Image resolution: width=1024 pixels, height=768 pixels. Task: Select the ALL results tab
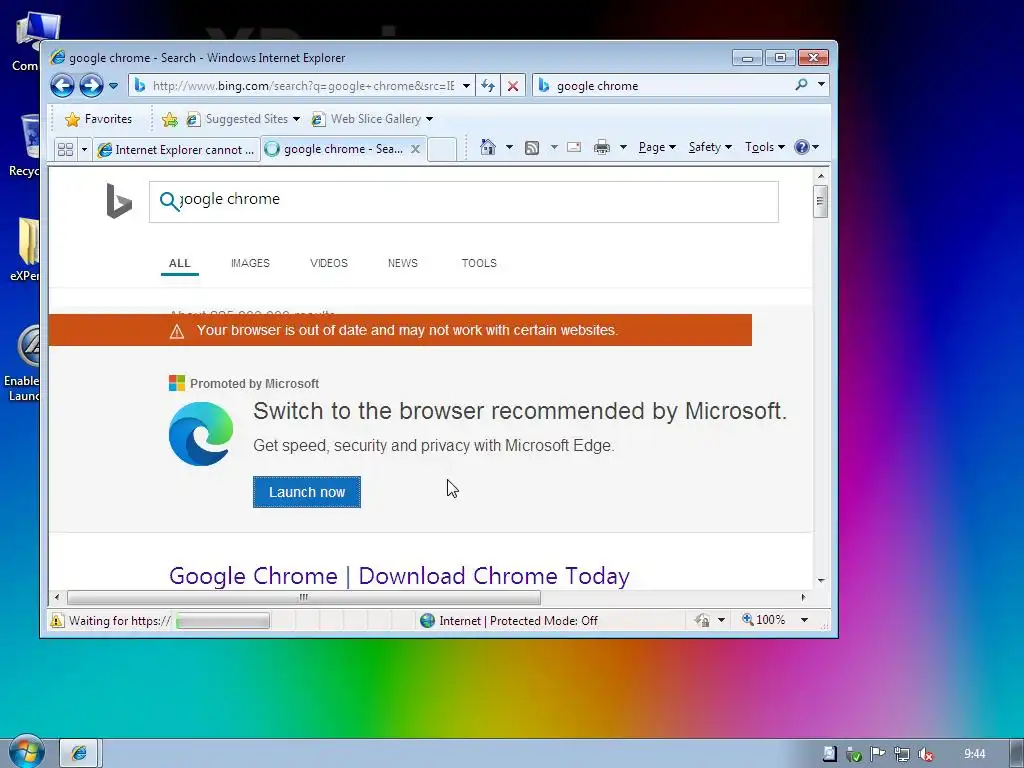point(180,263)
